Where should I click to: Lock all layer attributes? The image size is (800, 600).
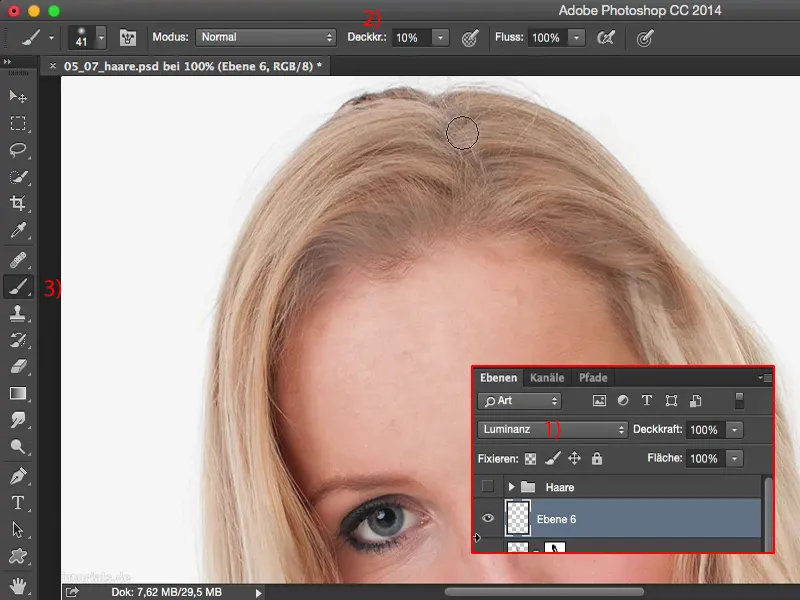[x=596, y=458]
